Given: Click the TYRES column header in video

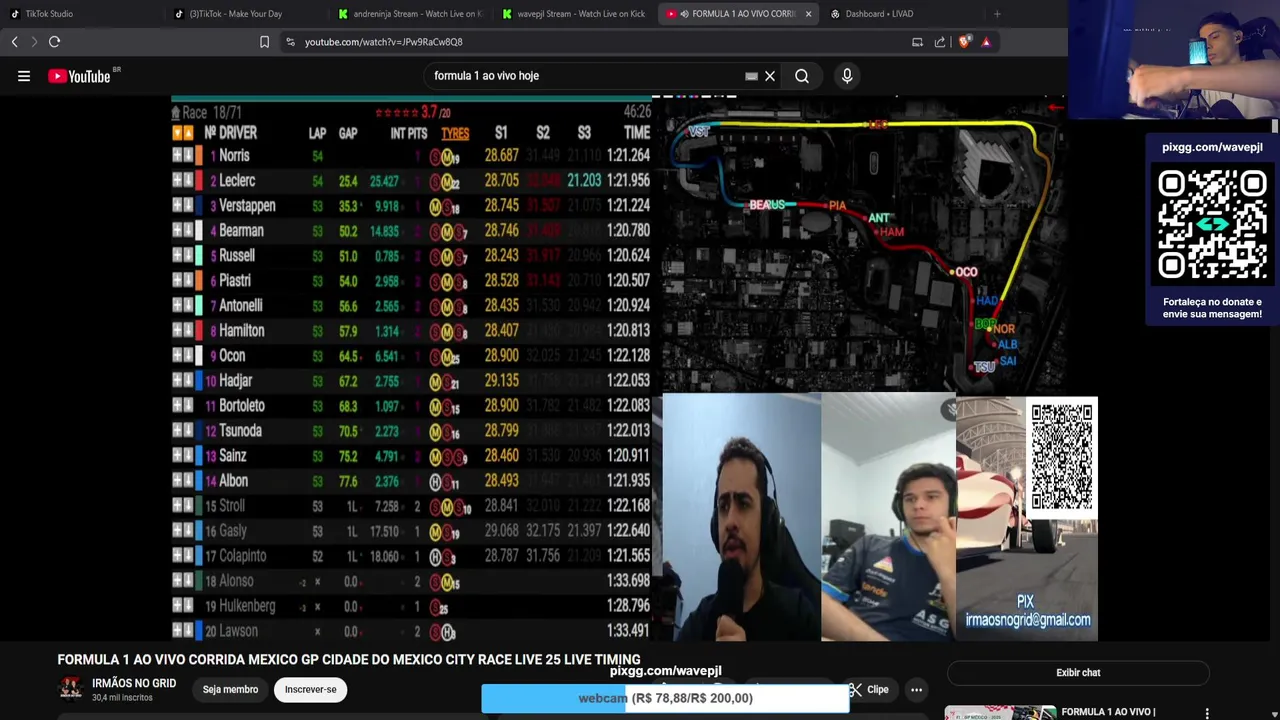Looking at the screenshot, I should (455, 133).
